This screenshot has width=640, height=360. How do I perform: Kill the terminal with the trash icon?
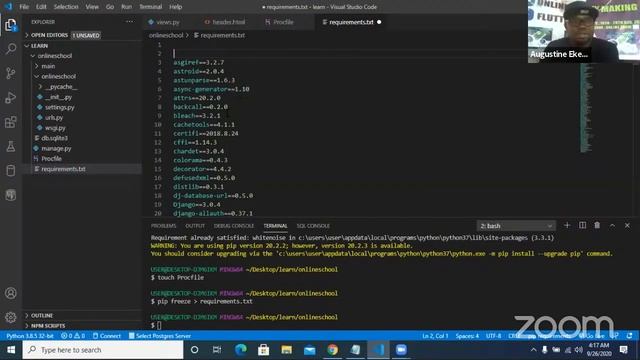[597, 225]
